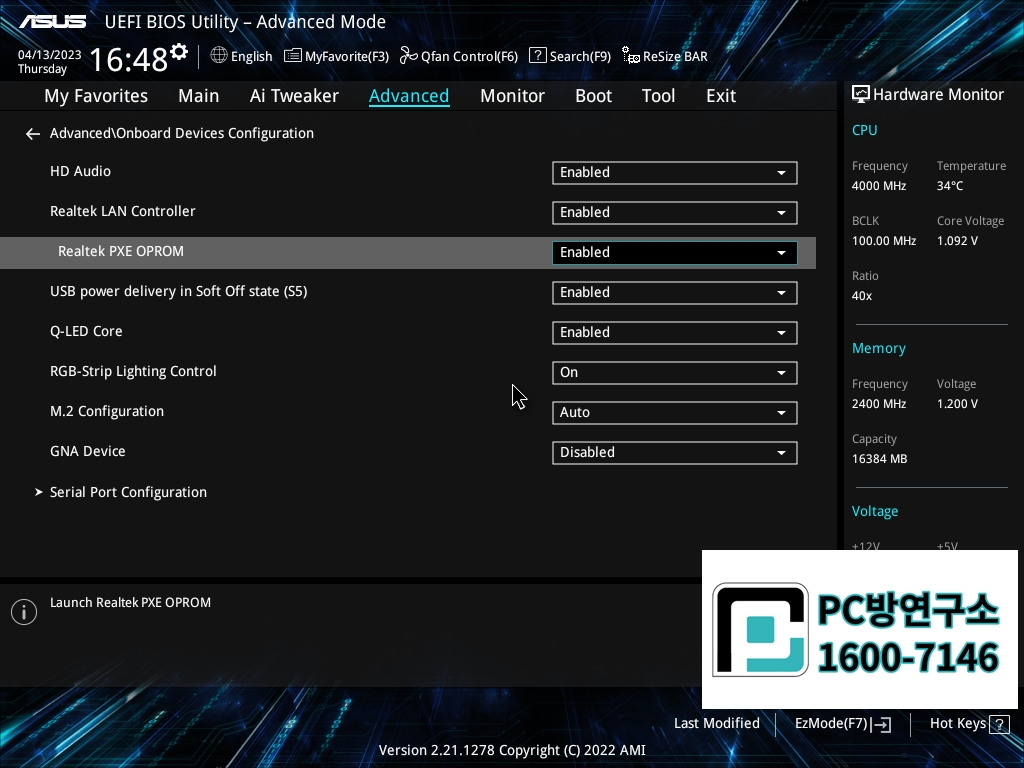The width and height of the screenshot is (1024, 768).
Task: Open the Exit tab
Action: click(x=721, y=96)
